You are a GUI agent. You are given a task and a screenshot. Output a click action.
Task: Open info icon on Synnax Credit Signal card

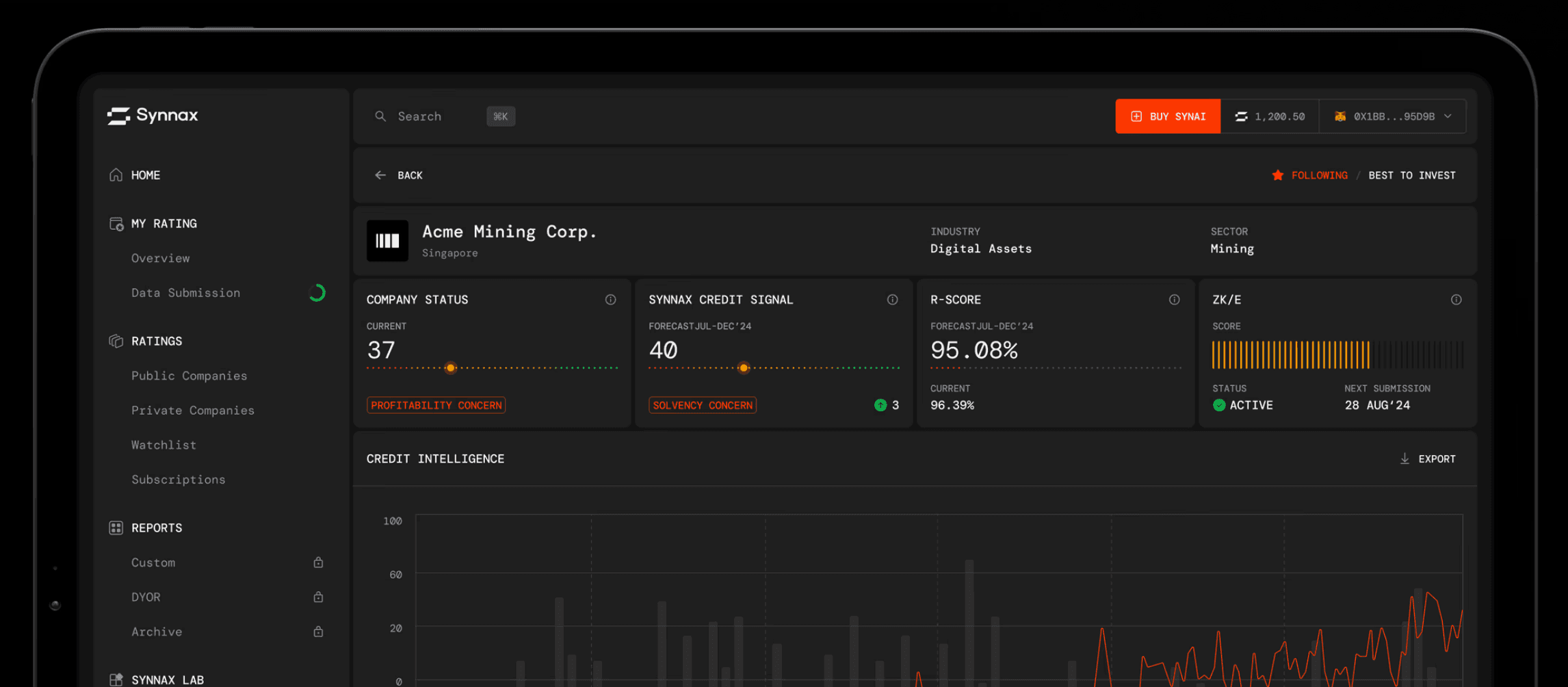click(892, 300)
